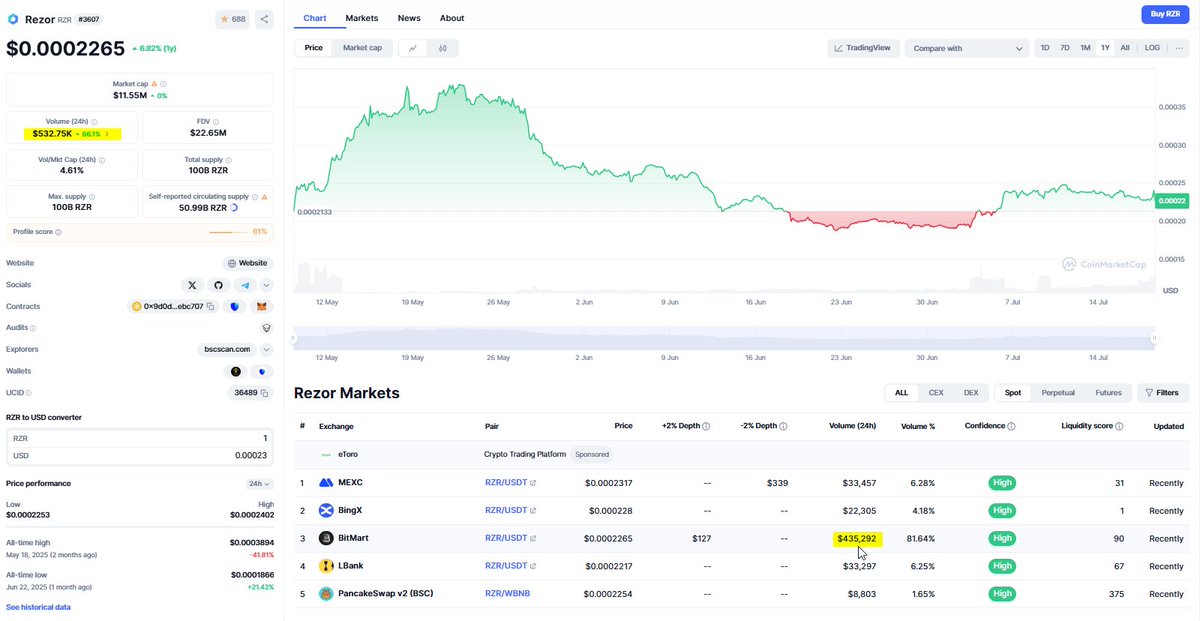Open the About tab
Image resolution: width=1200 pixels, height=621 pixels.
coord(452,18)
